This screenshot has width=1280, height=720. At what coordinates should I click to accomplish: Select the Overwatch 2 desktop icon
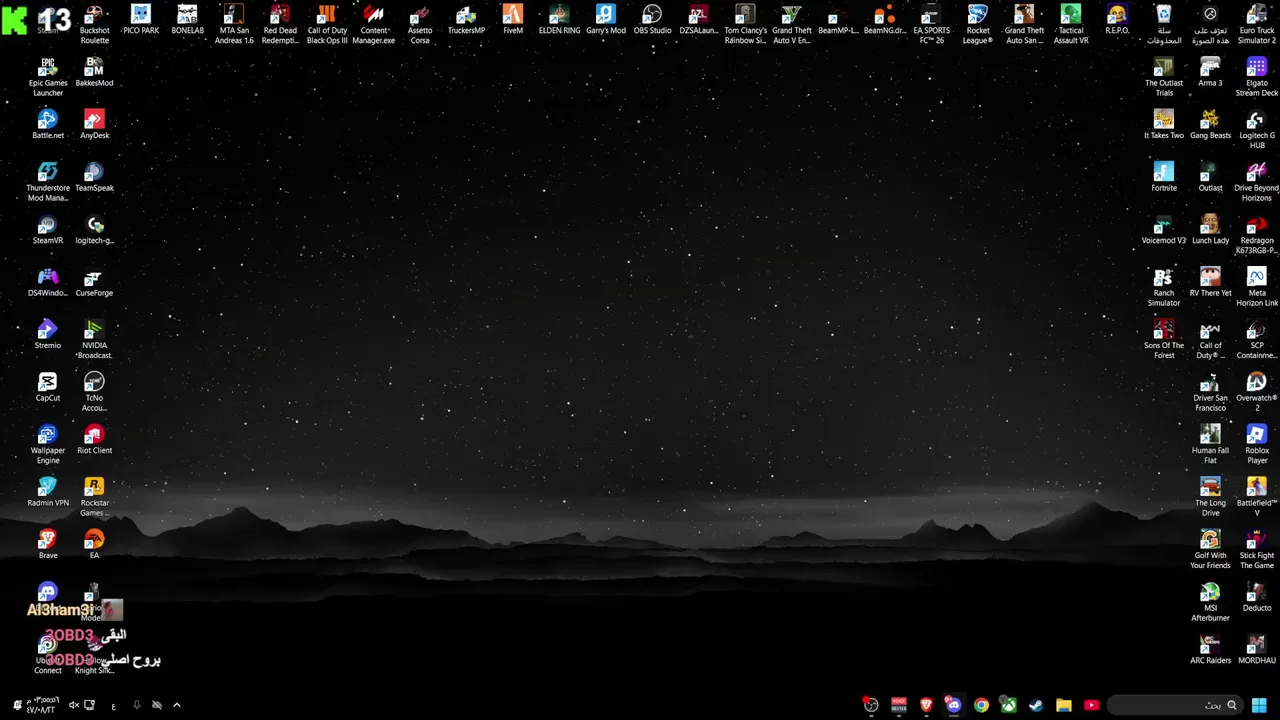tap(1257, 392)
